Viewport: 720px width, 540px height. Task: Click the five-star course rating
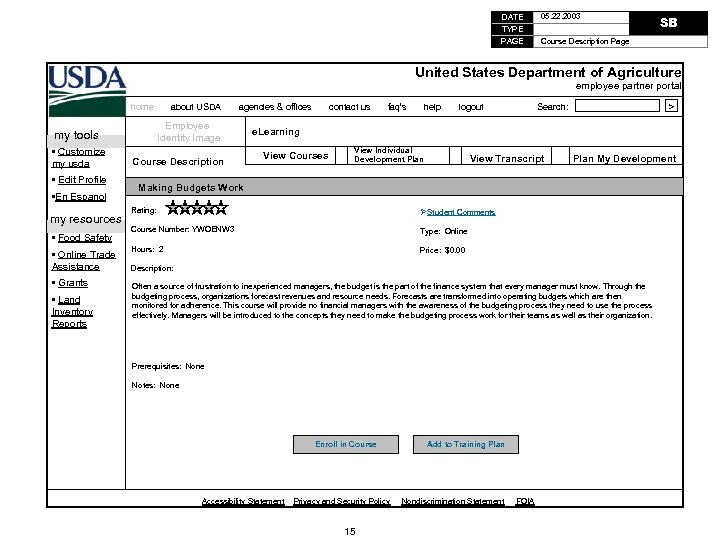tap(197, 208)
